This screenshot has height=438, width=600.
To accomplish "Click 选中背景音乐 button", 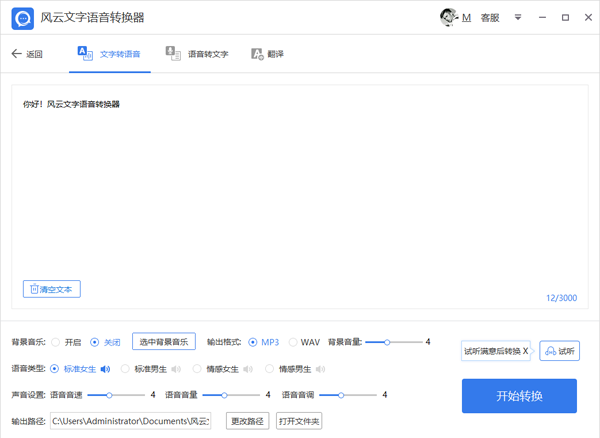I will coord(164,342).
